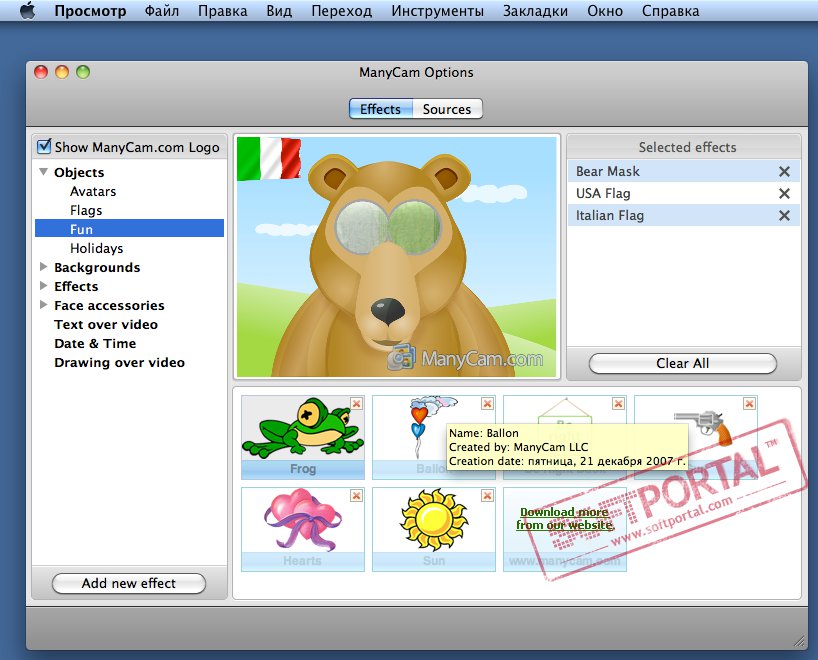
Task: Switch to the Effects tab
Action: 381,109
